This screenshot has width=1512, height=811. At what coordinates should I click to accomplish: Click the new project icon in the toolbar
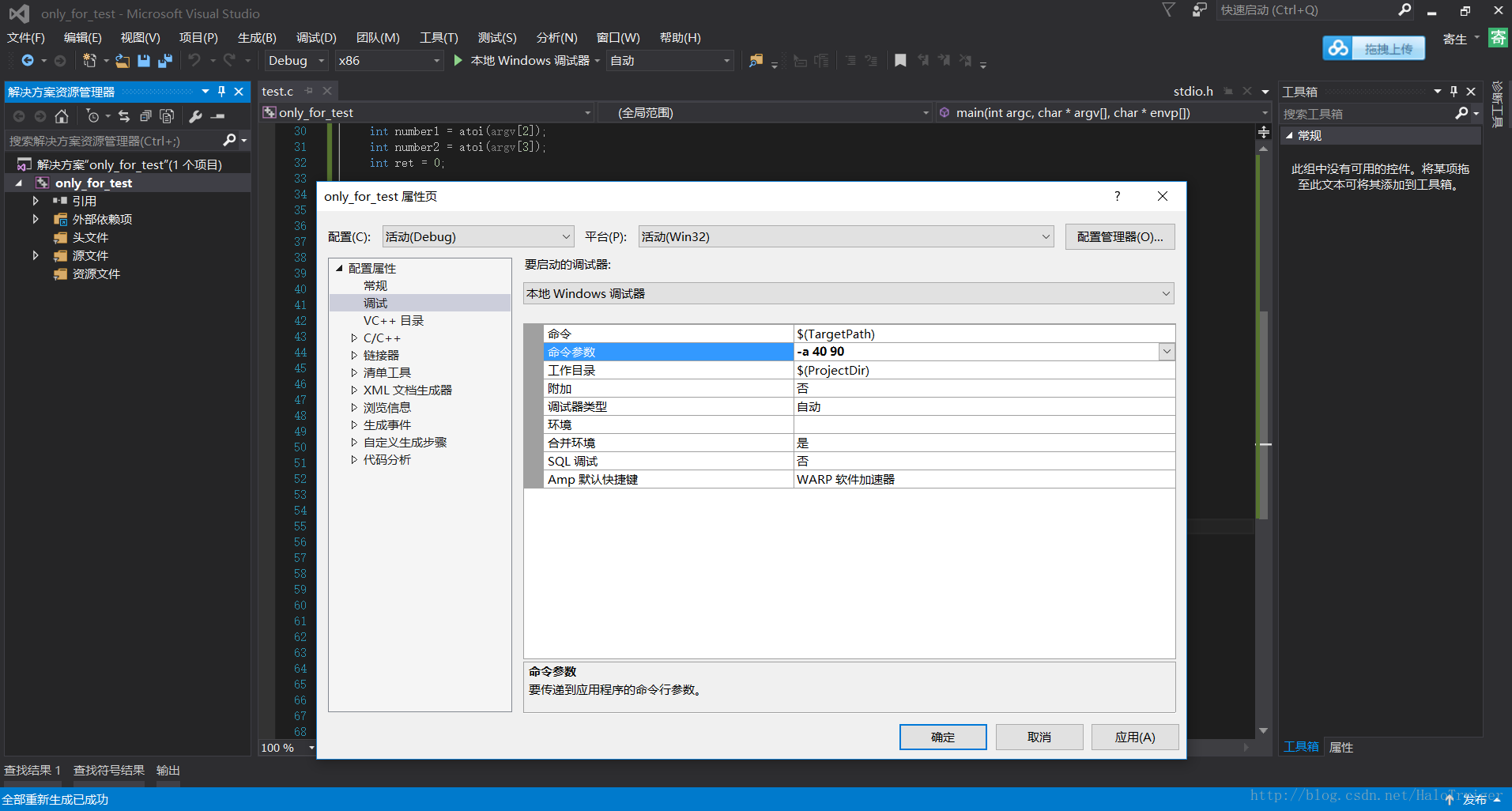[x=89, y=60]
